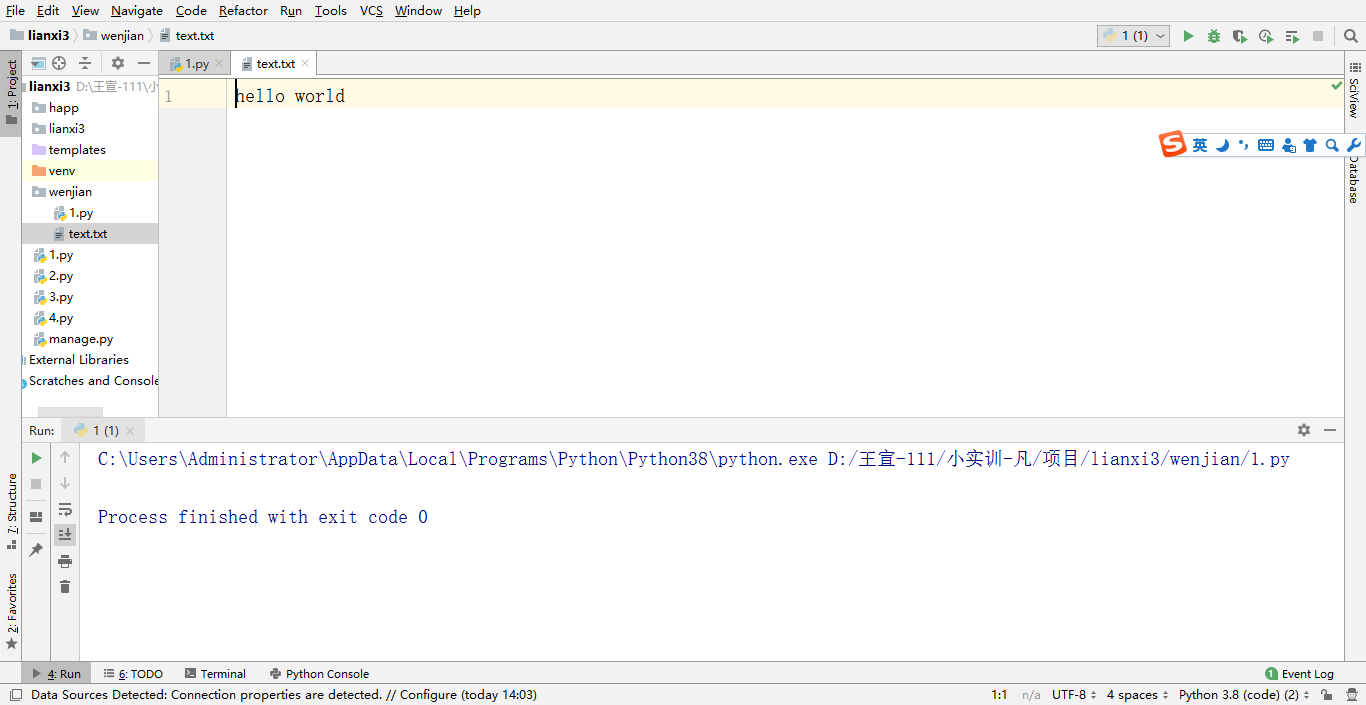Clear all Run console output trash icon
The image size is (1366, 705).
65,587
